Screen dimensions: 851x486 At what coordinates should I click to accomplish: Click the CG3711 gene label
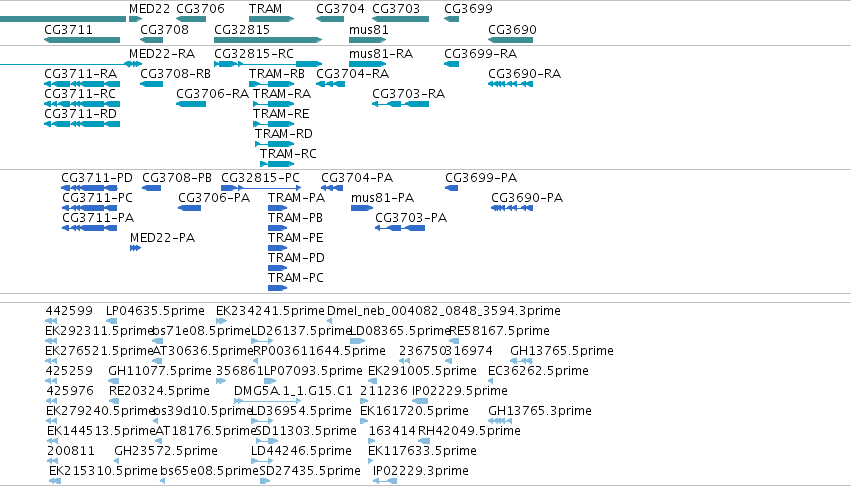pyautogui.click(x=68, y=30)
